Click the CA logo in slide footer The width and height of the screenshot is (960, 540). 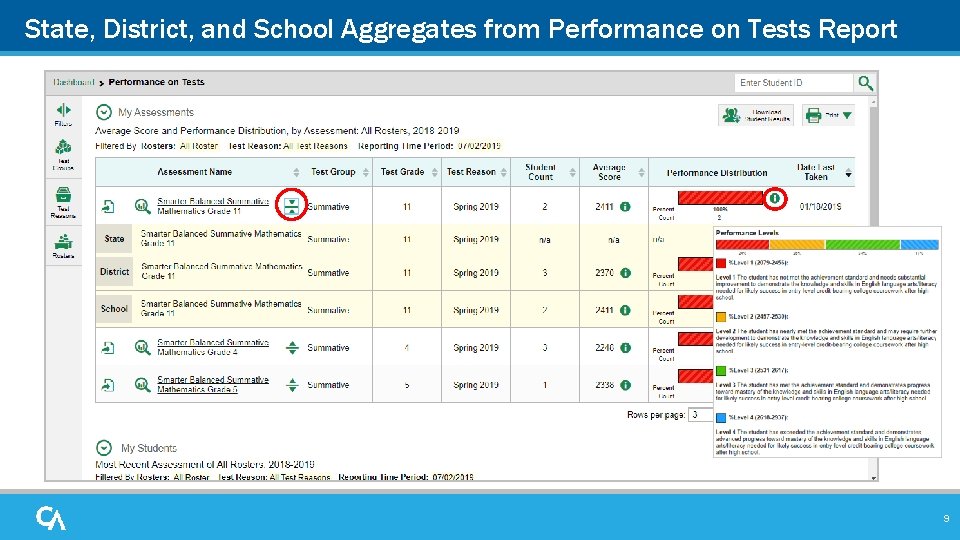pyautogui.click(x=51, y=518)
